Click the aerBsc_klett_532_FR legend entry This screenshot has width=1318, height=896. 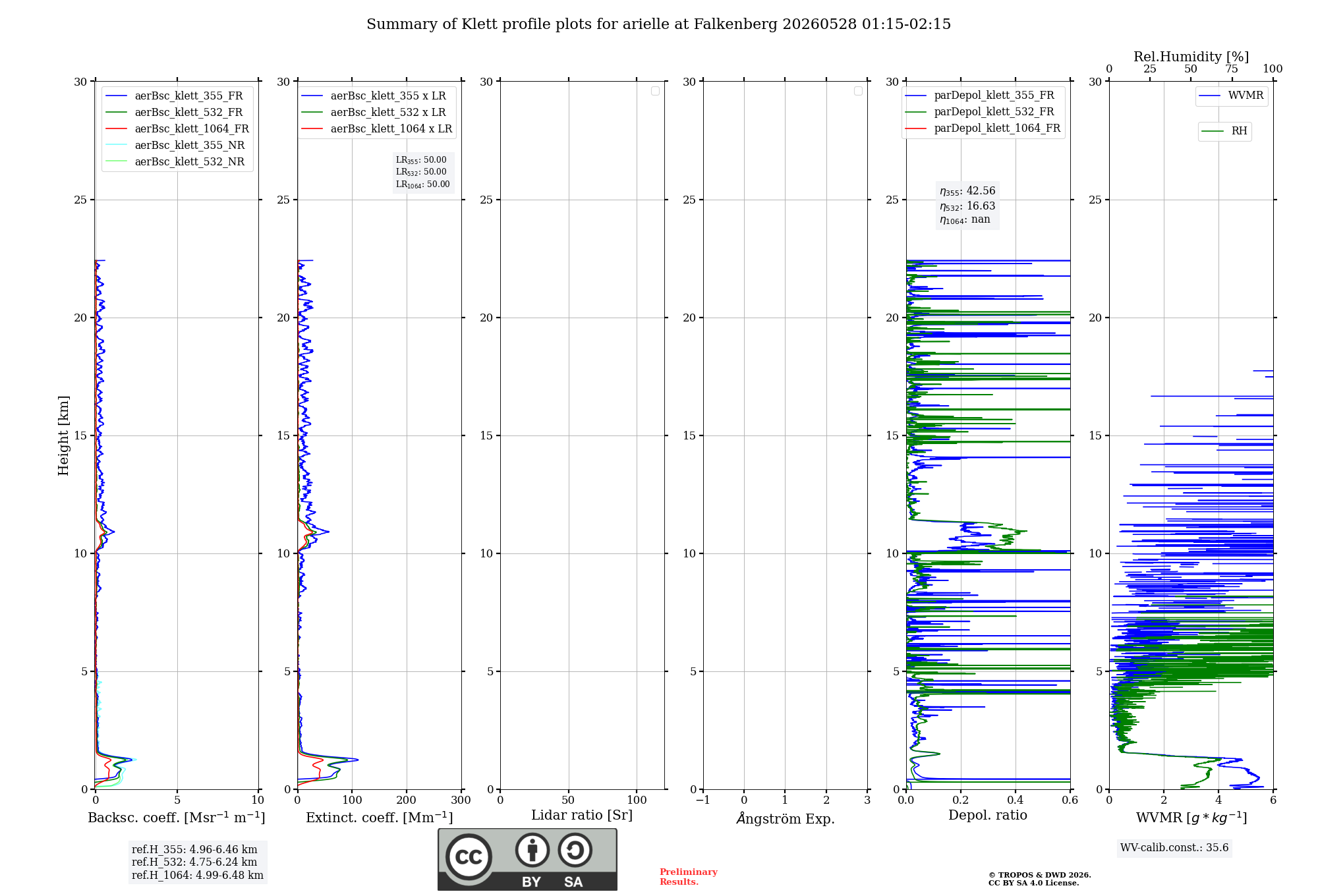coord(175,113)
